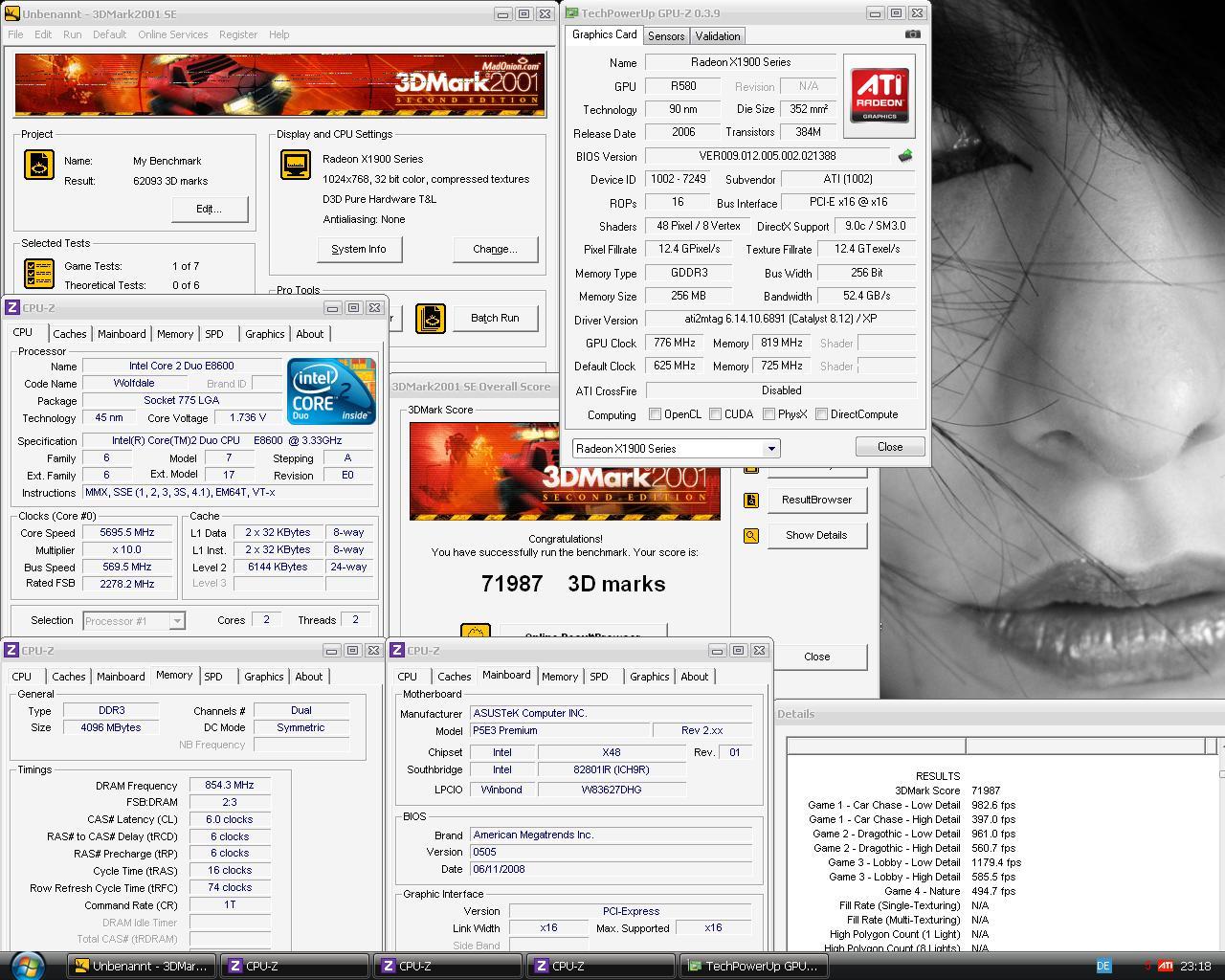Image resolution: width=1225 pixels, height=980 pixels.
Task: Click the '71987 3D marks' score text
Action: (x=573, y=584)
